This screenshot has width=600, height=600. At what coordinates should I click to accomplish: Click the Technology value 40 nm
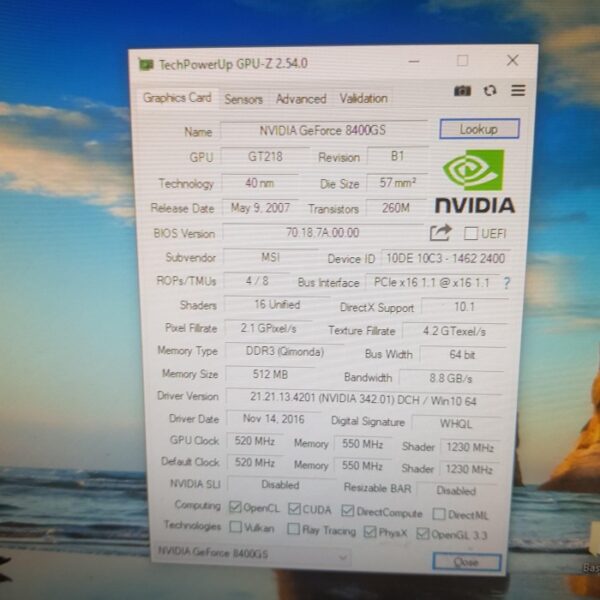[260, 183]
